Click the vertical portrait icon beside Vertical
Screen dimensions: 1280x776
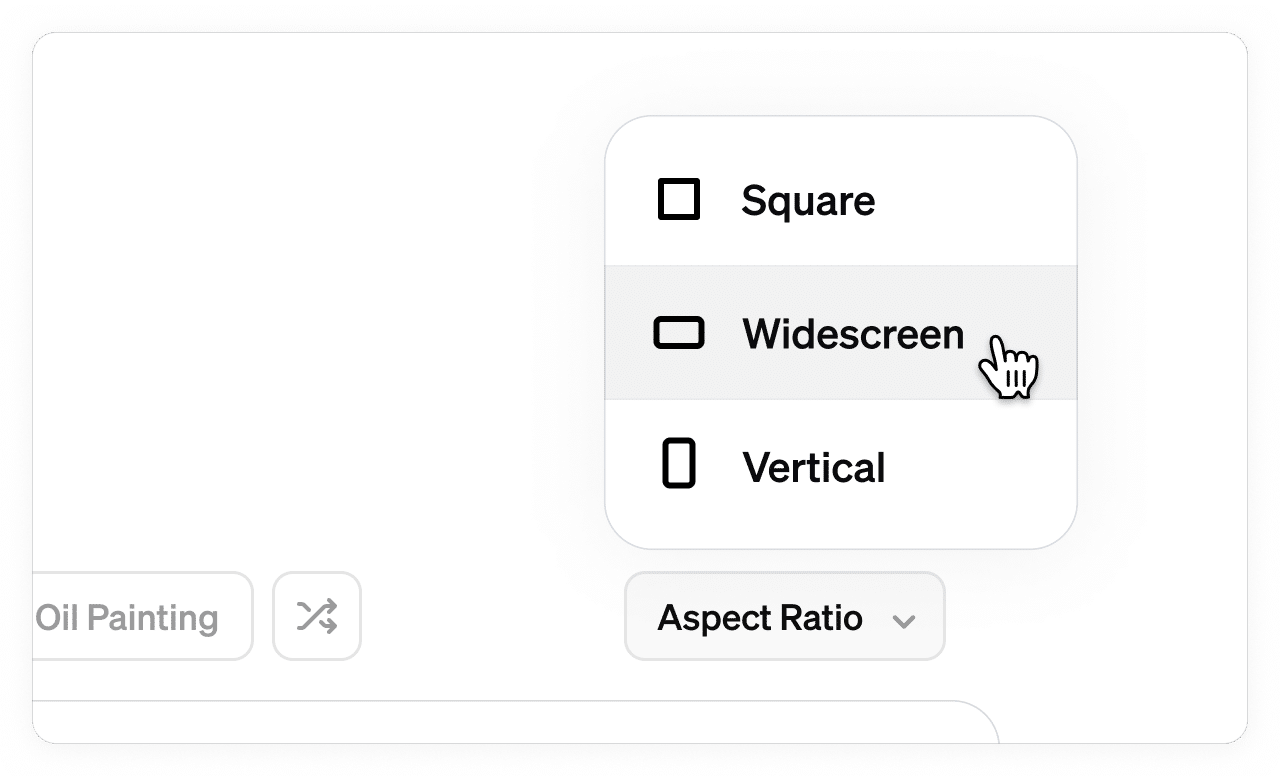678,464
